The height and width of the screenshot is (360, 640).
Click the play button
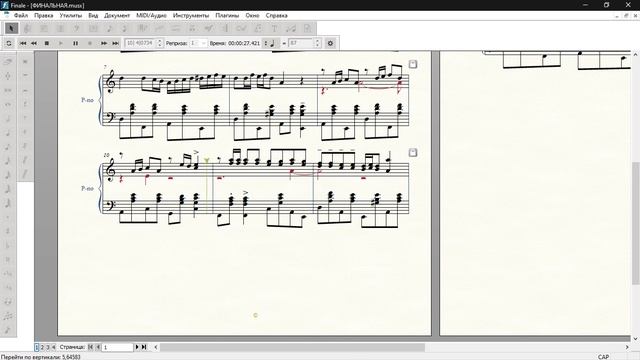click(x=61, y=43)
